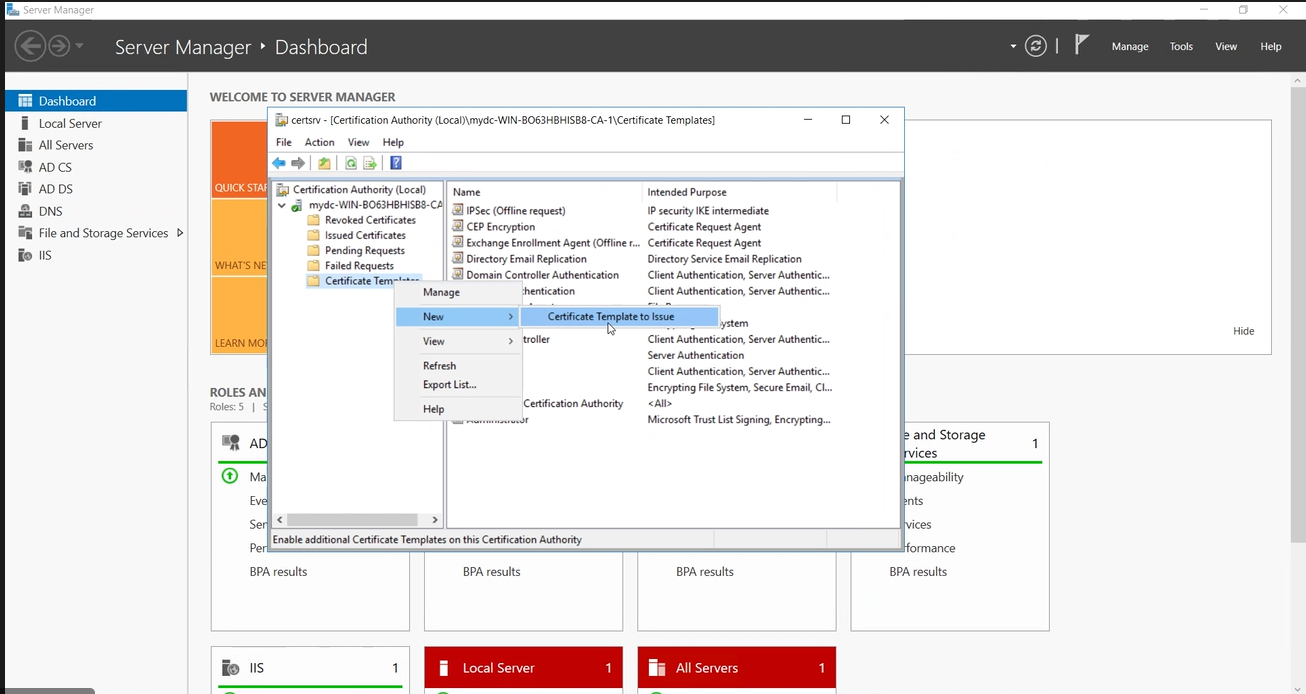The height and width of the screenshot is (694, 1306).
Task: Click the Failed Requests folder icon
Action: pyautogui.click(x=314, y=266)
